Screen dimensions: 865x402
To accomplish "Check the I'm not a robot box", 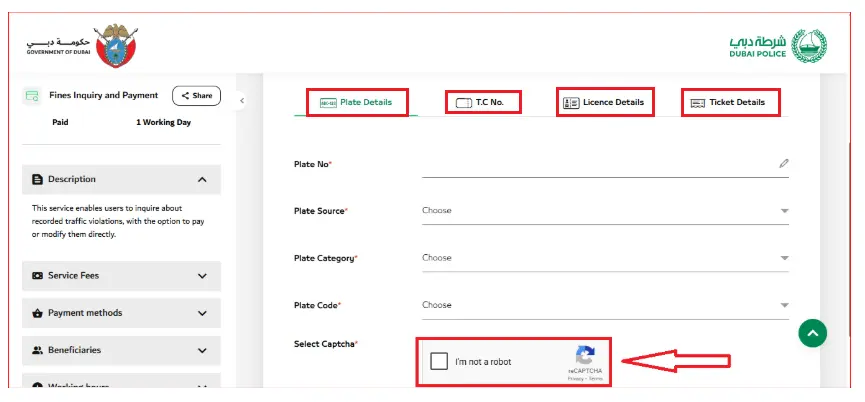I will tap(439, 362).
